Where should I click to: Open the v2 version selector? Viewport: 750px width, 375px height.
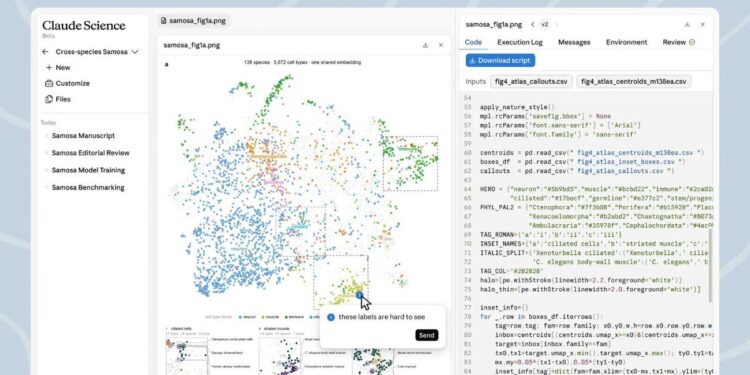point(544,24)
